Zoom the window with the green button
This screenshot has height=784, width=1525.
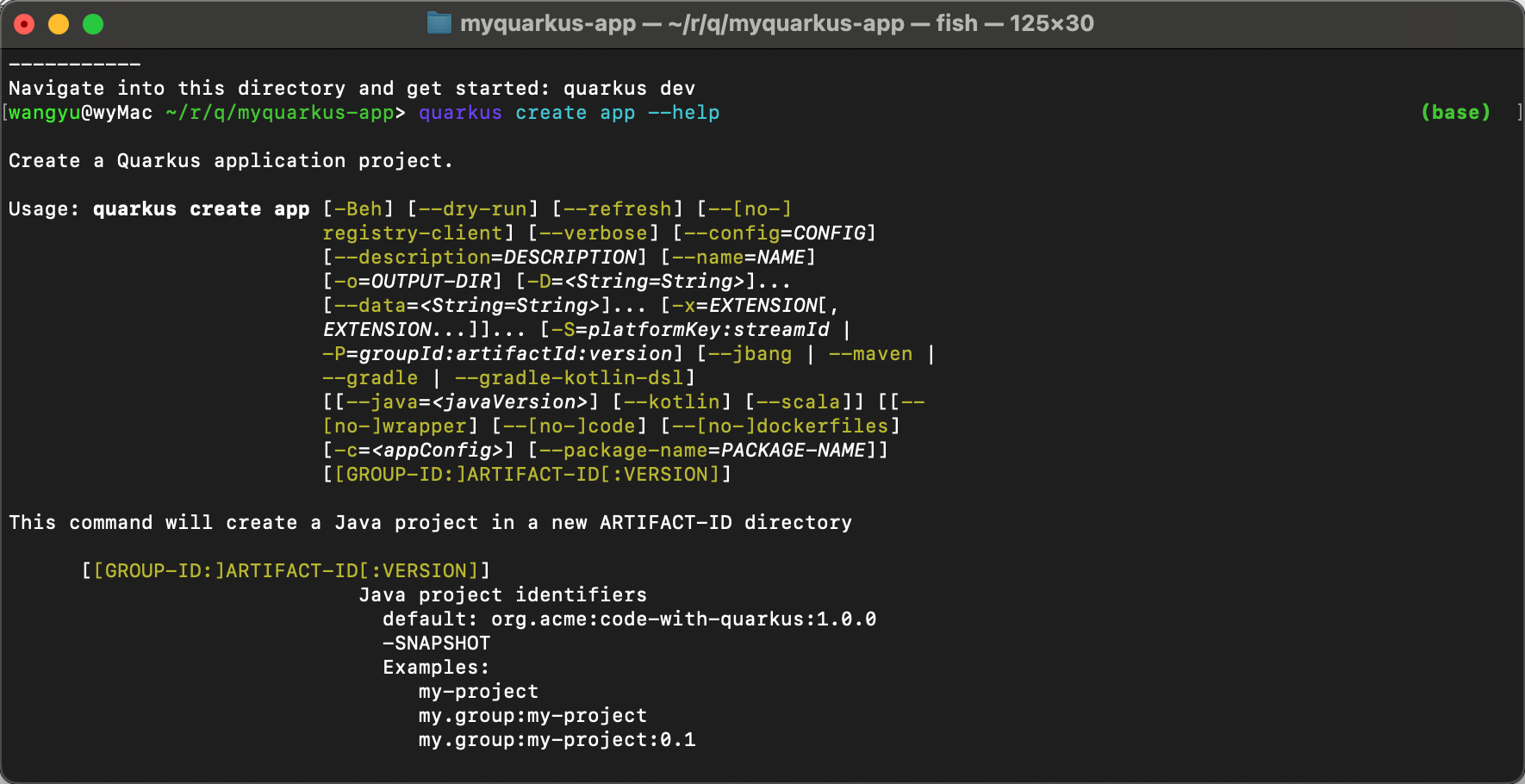(x=93, y=24)
